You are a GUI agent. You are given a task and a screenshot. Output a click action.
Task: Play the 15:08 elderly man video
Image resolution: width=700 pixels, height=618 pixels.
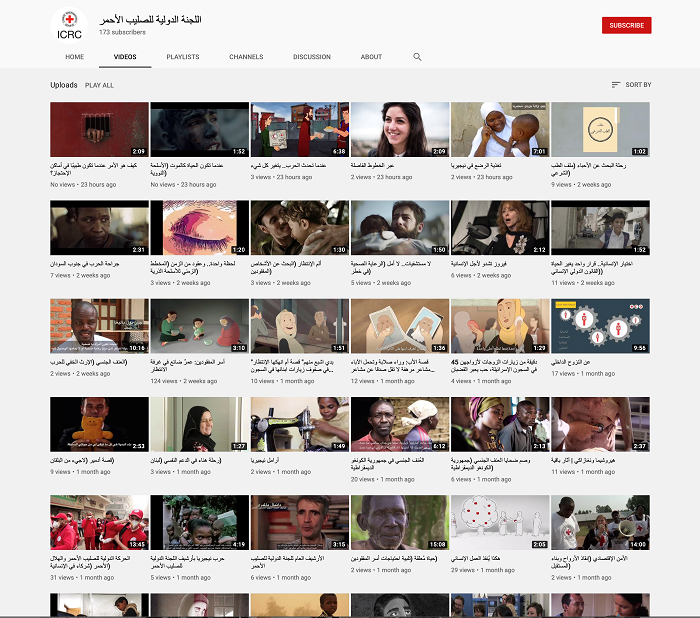[x=399, y=522]
